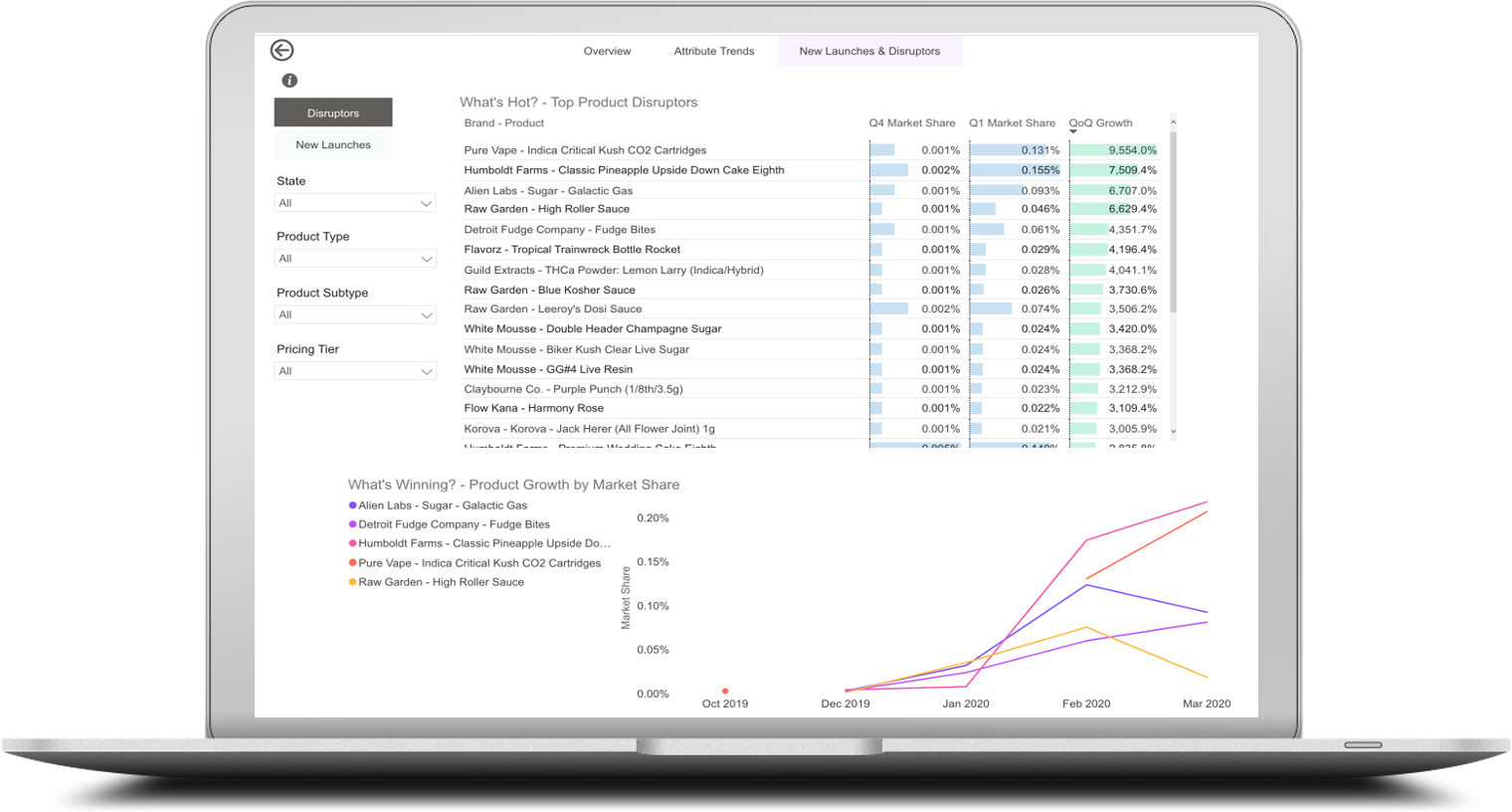The height and width of the screenshot is (812, 1512).
Task: Click Detroit Fudge Company legend color dot
Action: (352, 524)
